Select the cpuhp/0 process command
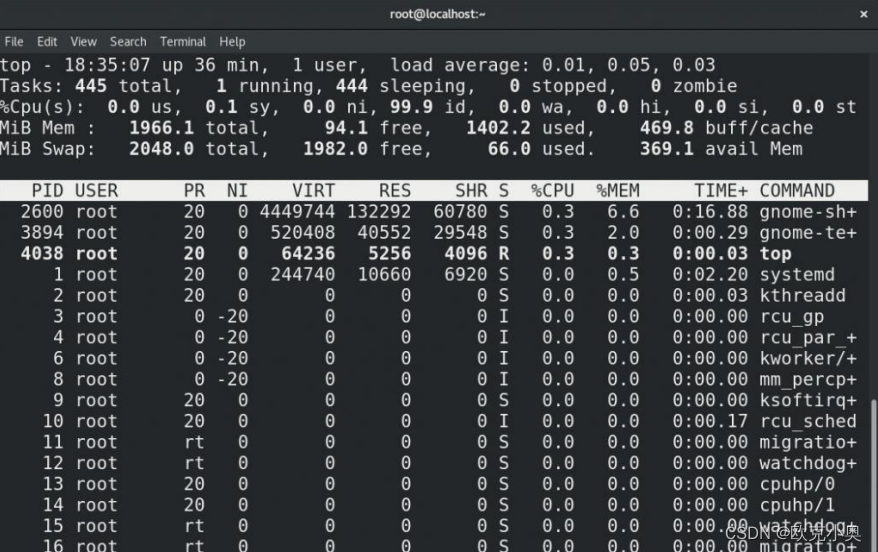This screenshot has height=552, width=878. 797,484
